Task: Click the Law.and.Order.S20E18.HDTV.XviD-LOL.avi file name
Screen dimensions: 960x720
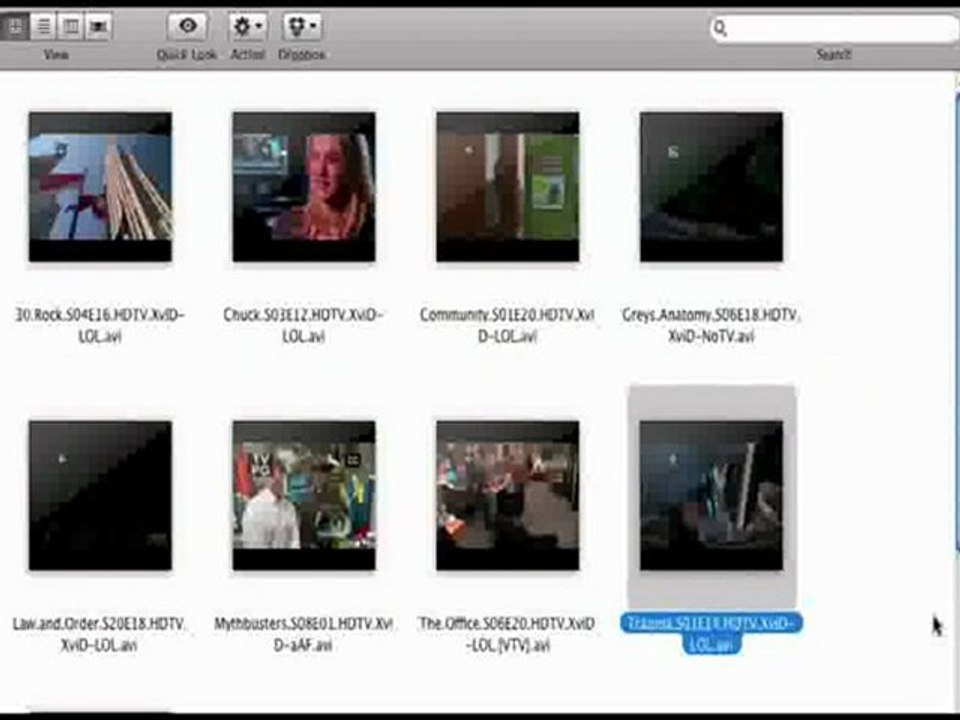Action: (99, 634)
